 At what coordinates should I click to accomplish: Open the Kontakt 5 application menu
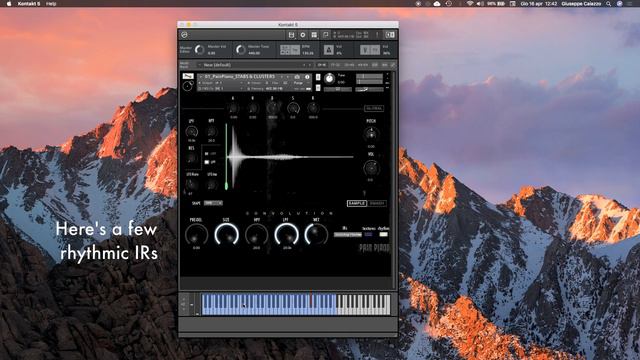(29, 4)
